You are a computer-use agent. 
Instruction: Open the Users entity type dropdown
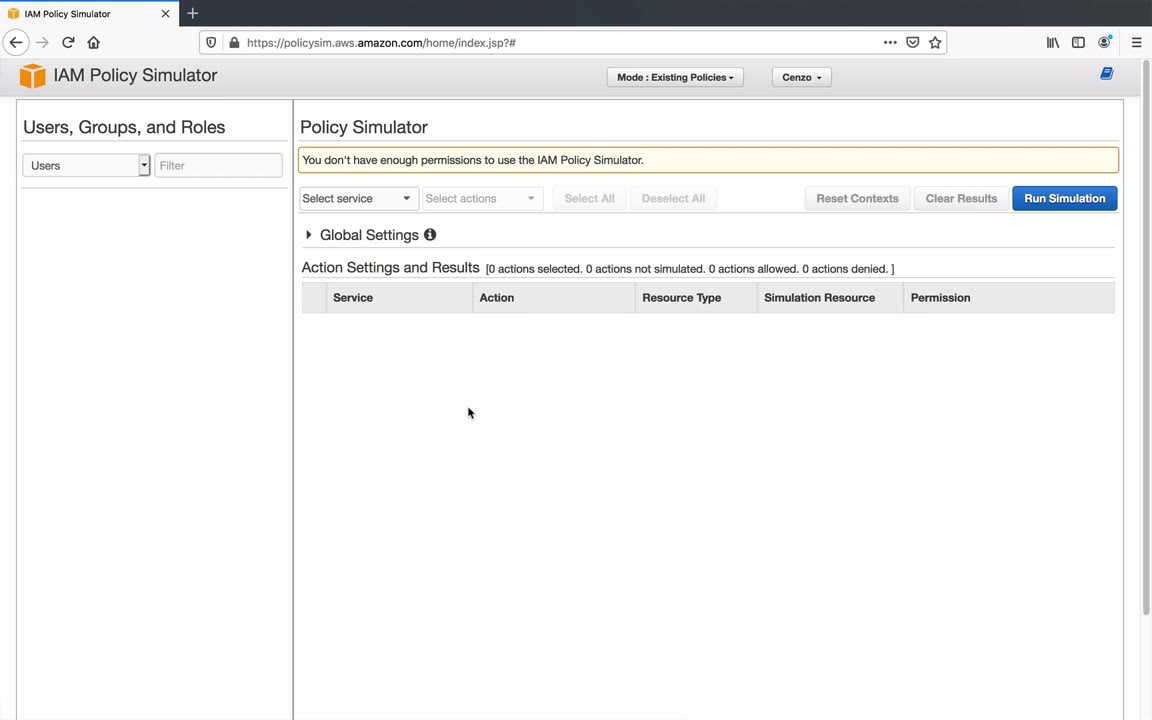[86, 165]
